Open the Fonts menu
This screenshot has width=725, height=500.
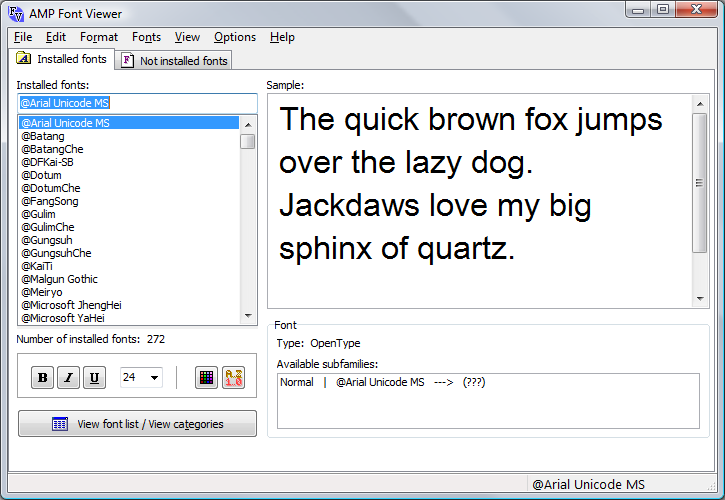146,37
